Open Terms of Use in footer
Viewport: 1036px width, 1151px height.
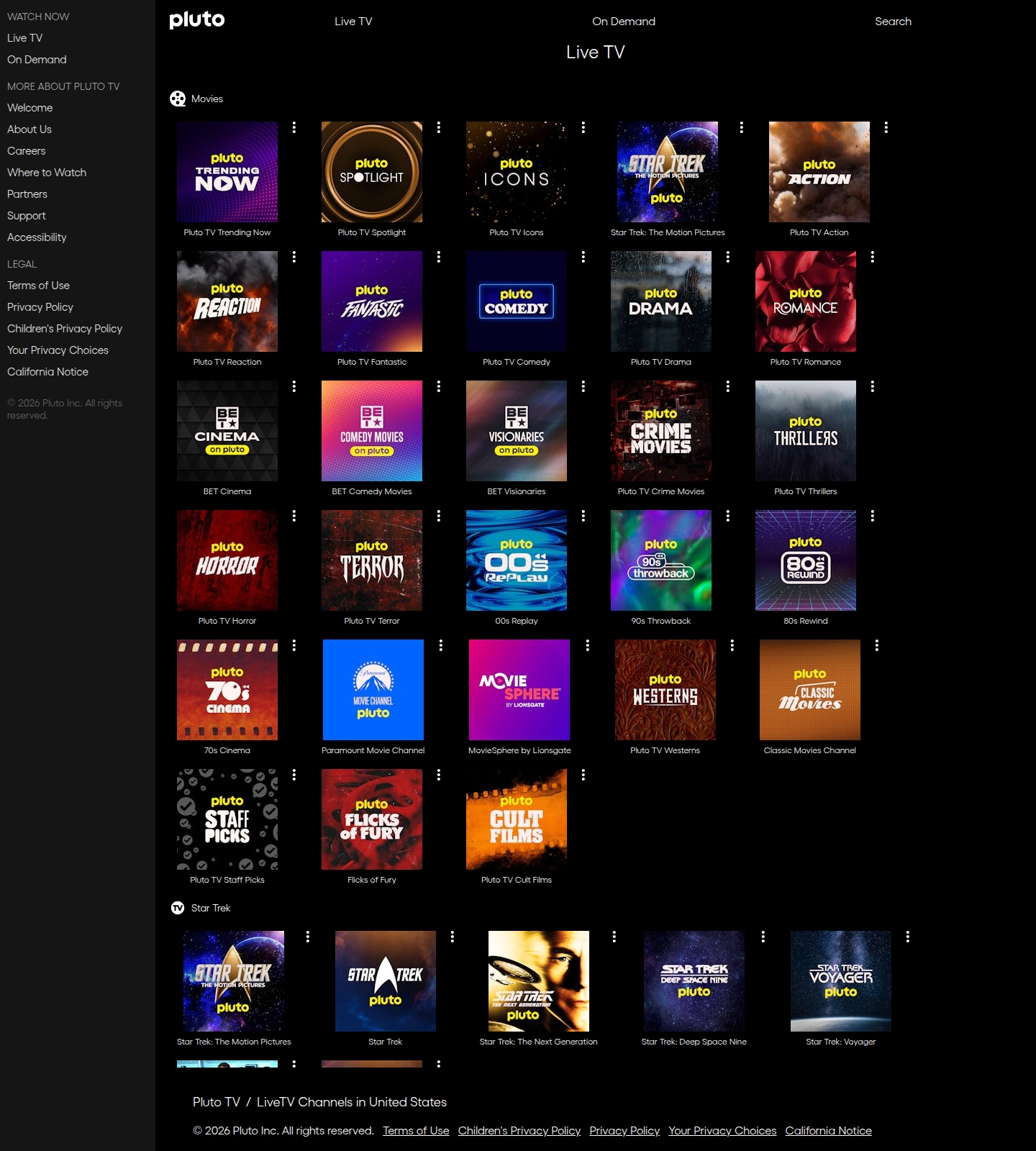coord(416,1131)
